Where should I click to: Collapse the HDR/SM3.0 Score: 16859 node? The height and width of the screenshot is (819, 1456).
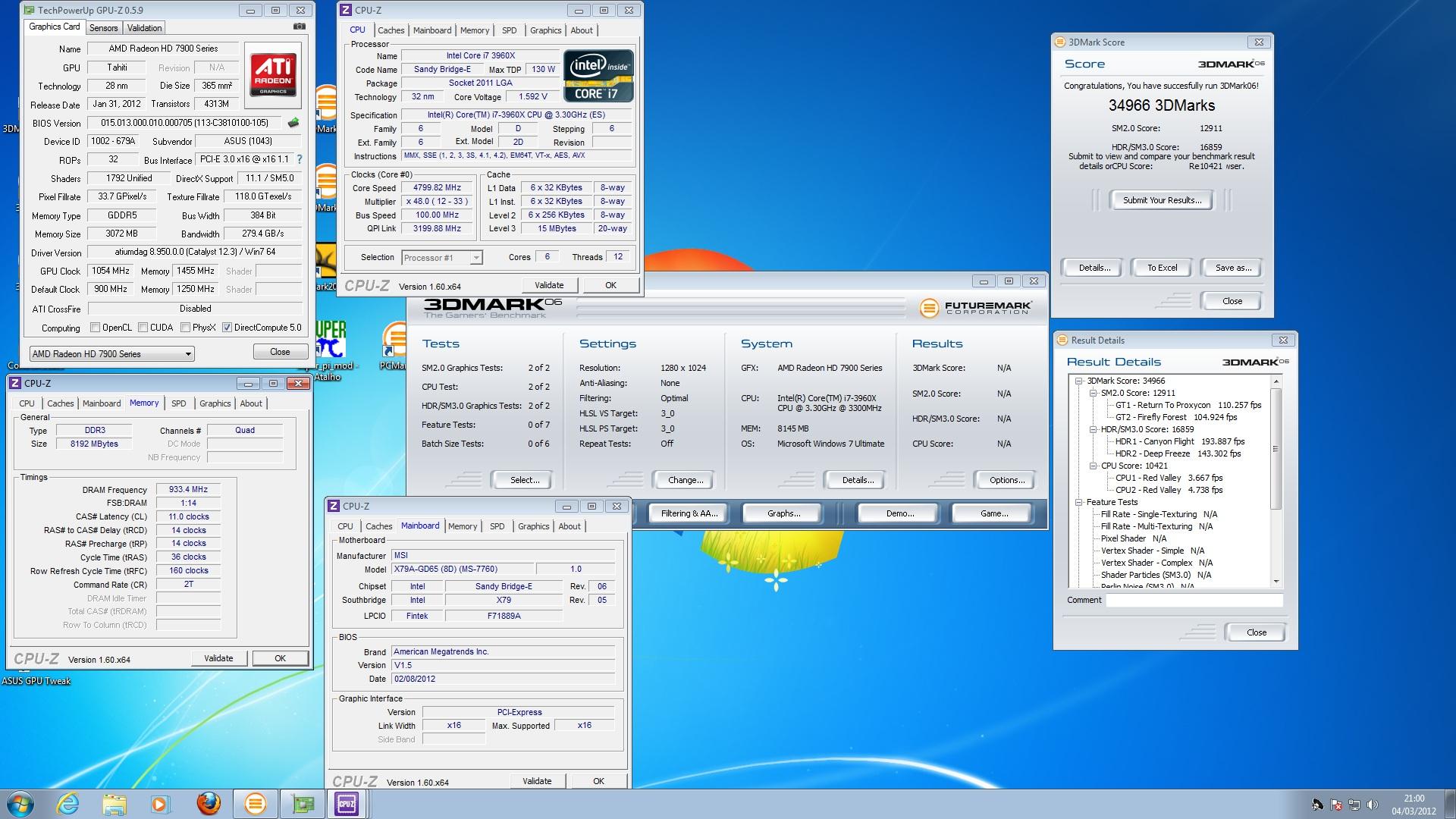tap(1094, 430)
